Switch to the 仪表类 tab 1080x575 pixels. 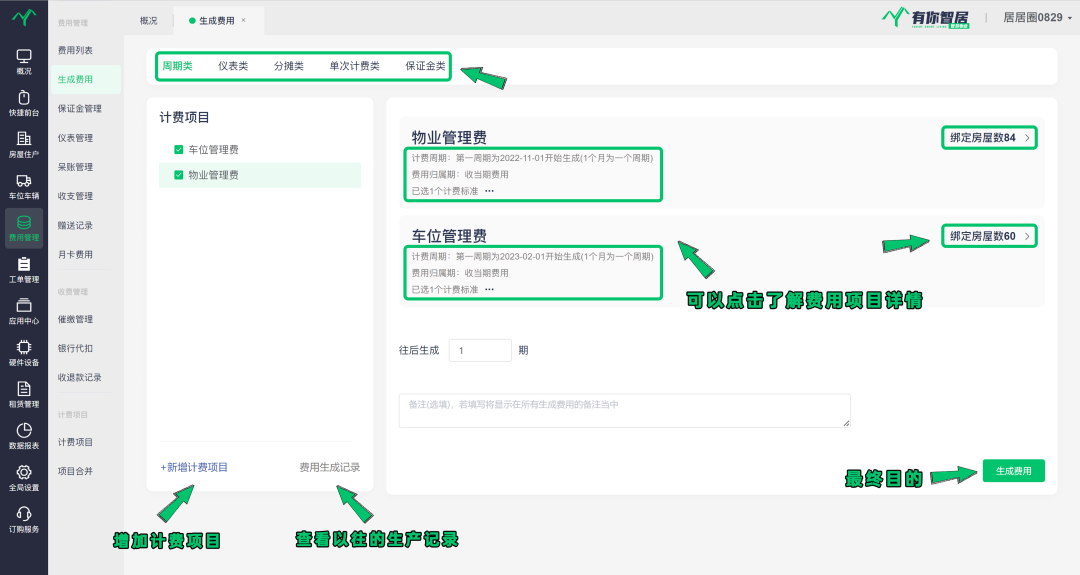click(233, 66)
